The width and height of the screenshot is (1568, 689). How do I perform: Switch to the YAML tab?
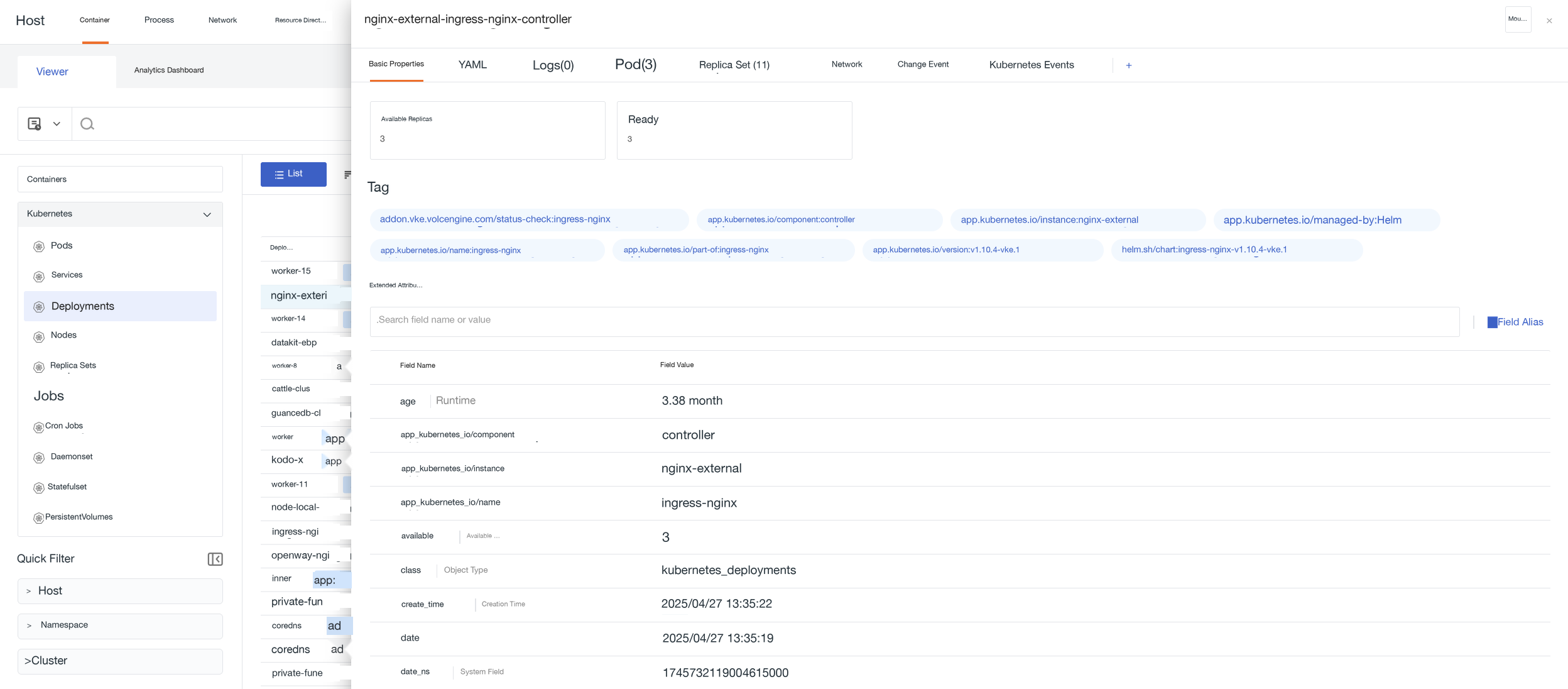pyautogui.click(x=472, y=65)
